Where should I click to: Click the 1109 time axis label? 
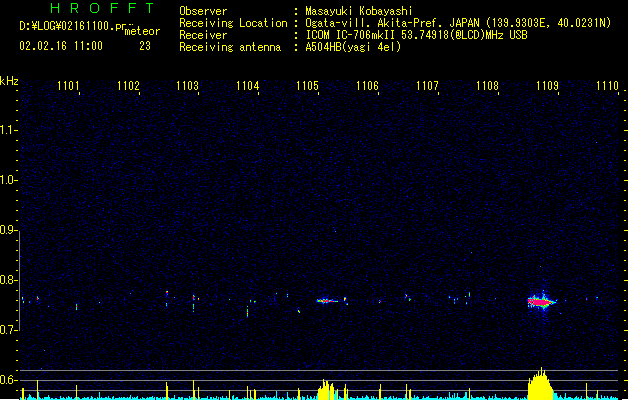tap(548, 85)
